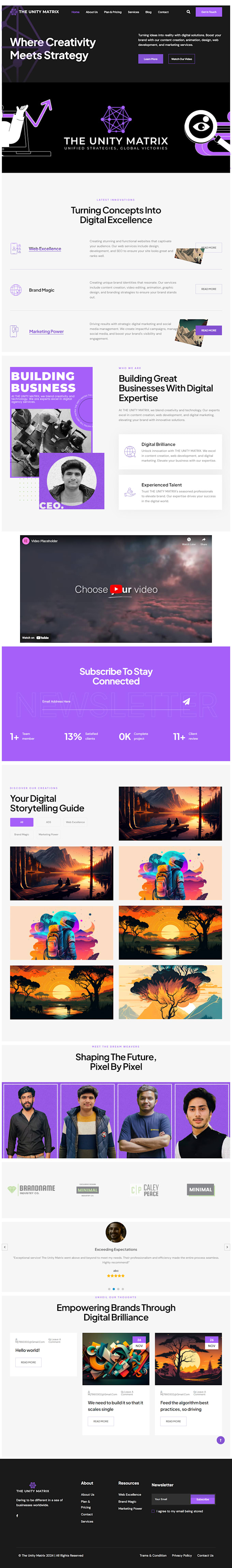Open the Plan & Pricing menu item
This screenshot has width=232, height=1568.
(112, 12)
